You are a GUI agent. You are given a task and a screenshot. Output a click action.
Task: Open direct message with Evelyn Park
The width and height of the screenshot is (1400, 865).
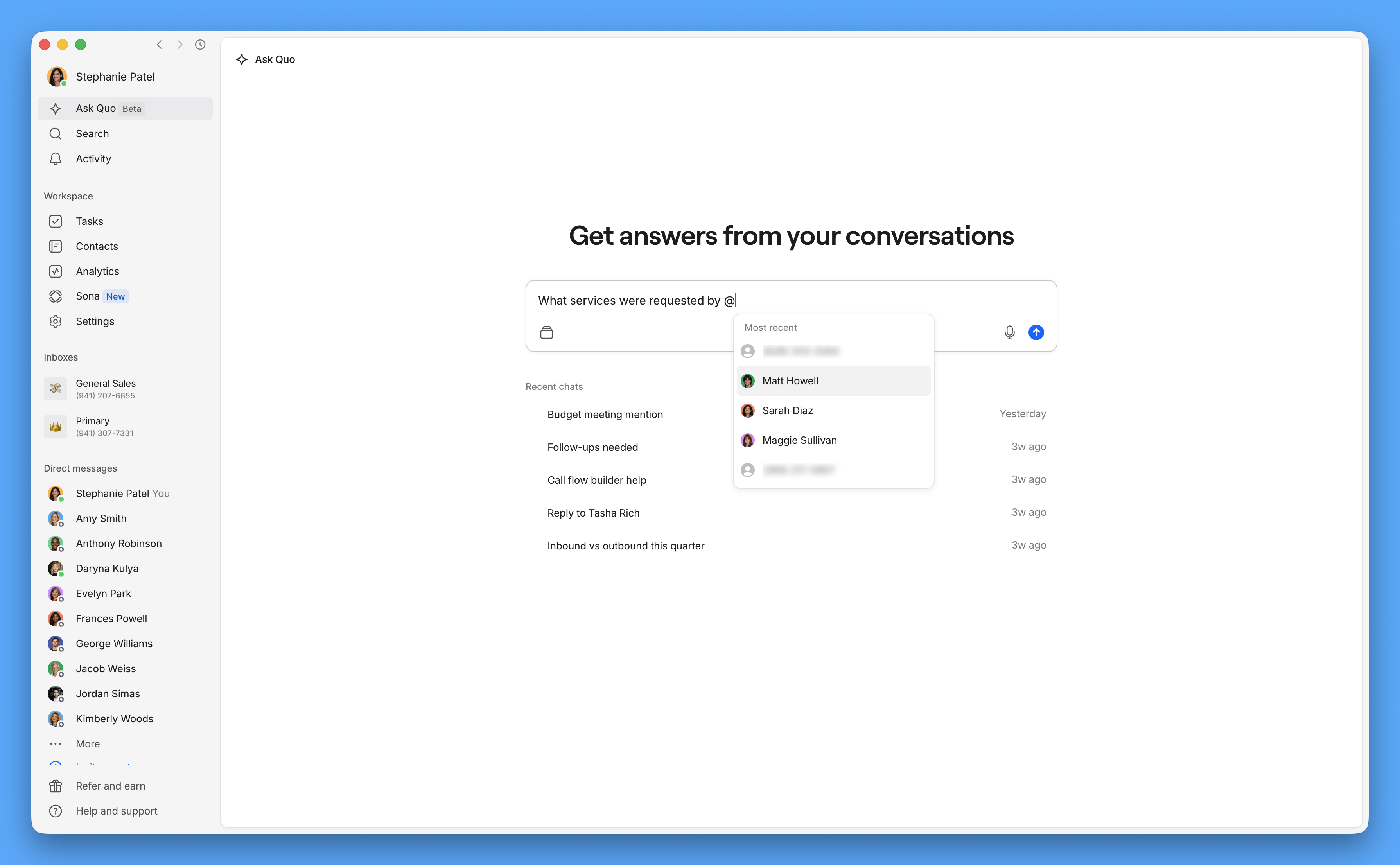click(125, 593)
